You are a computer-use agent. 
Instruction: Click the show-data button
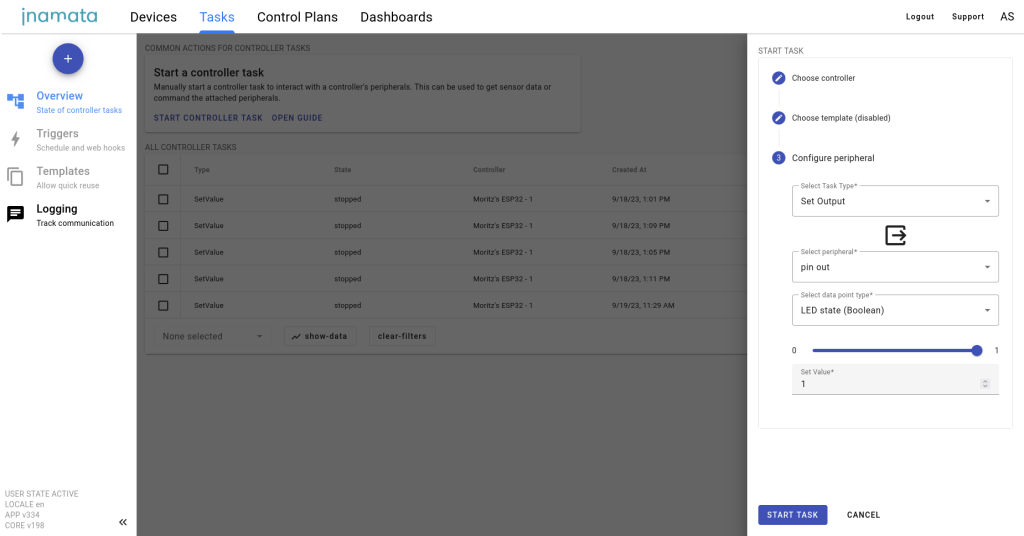pyautogui.click(x=320, y=336)
